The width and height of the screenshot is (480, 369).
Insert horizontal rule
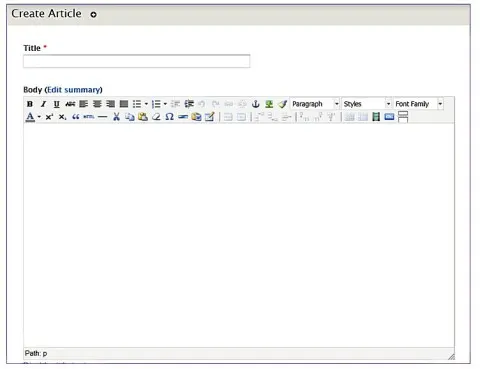(103, 117)
